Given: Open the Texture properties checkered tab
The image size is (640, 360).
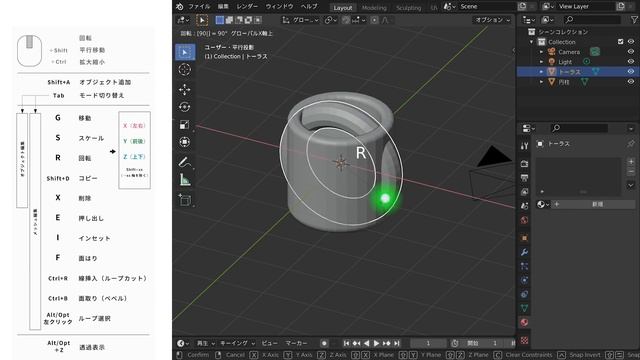Looking at the screenshot, I should (524, 340).
